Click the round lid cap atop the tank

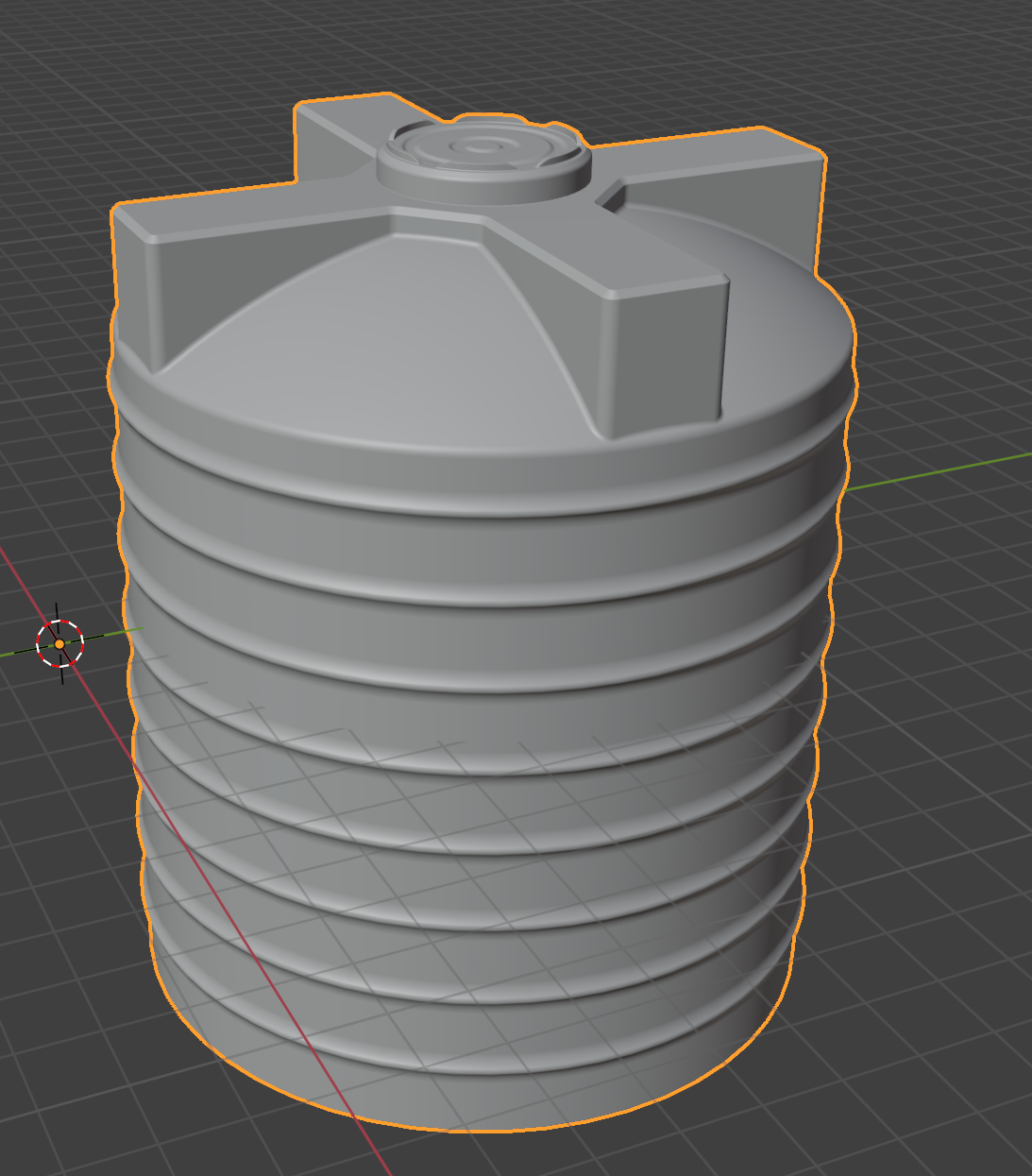coord(484,160)
